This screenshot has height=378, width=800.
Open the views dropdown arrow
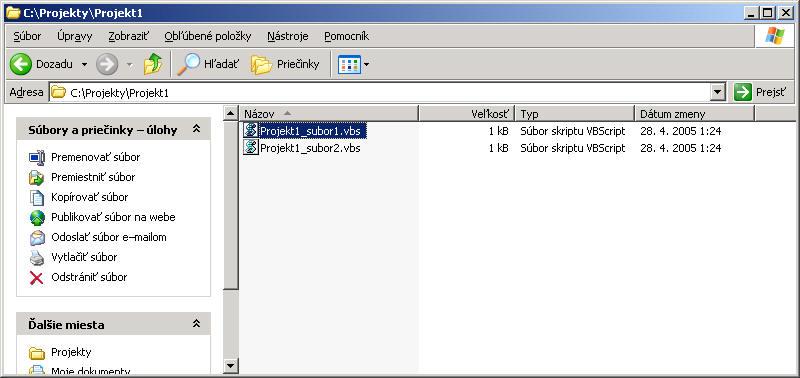click(x=366, y=65)
